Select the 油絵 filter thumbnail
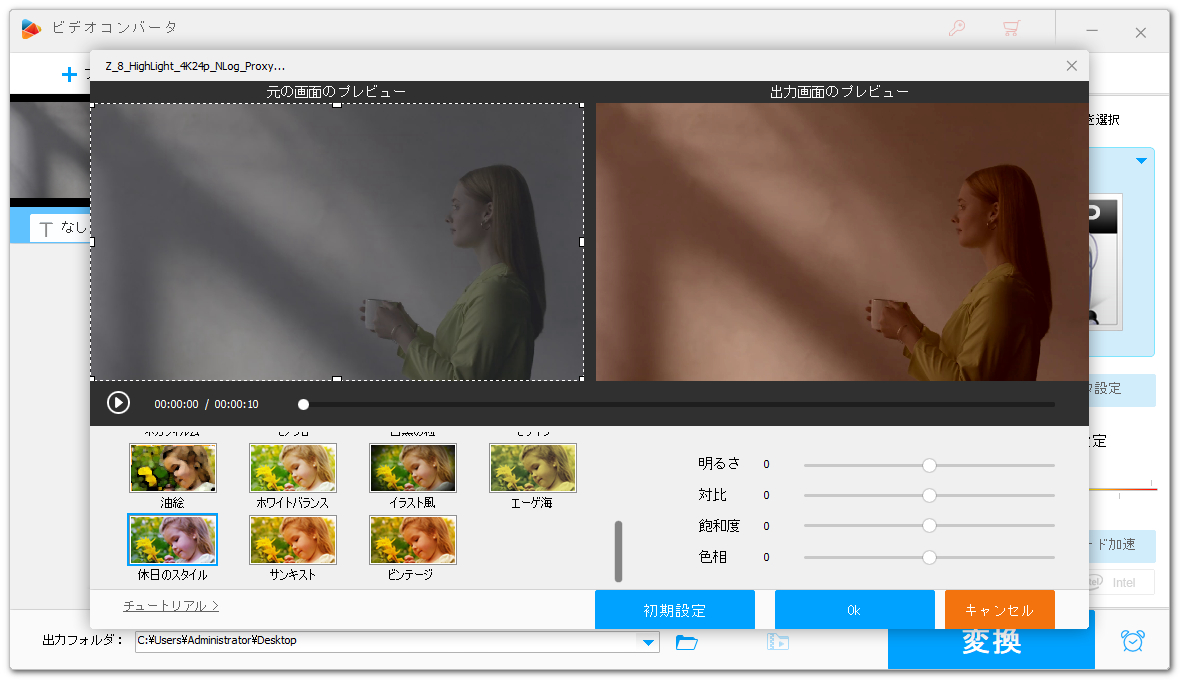1180x680 pixels. [173, 468]
